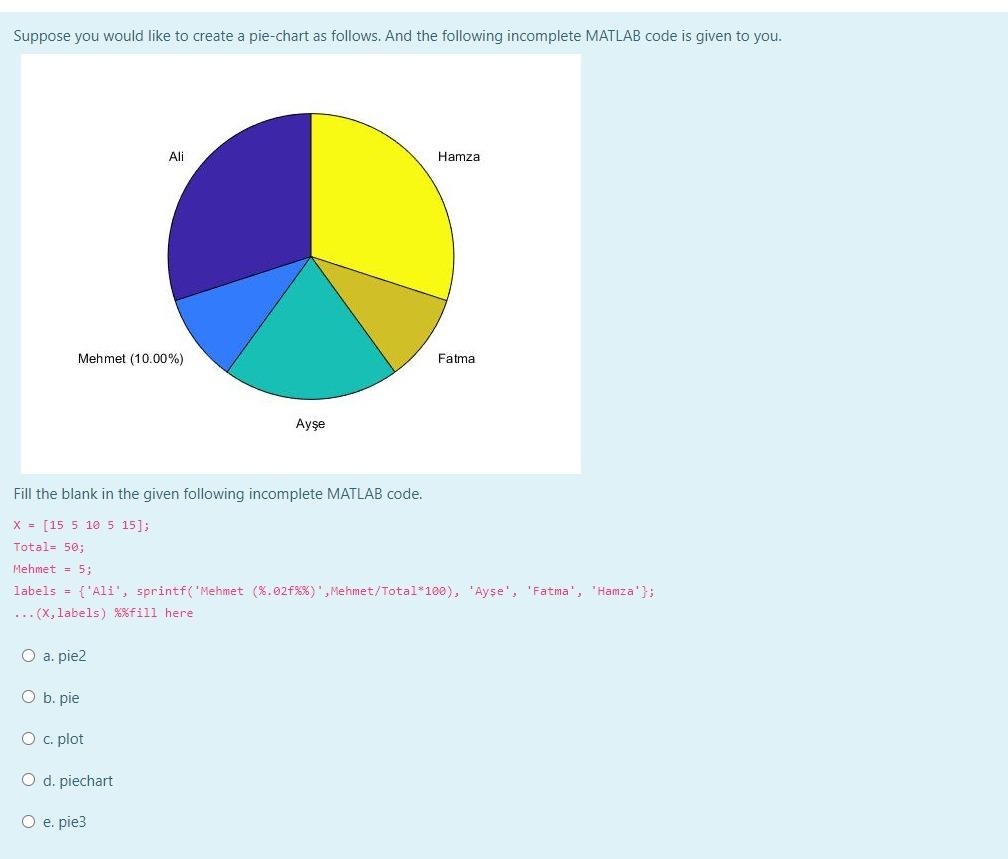Click the "Mehmet (10.00%)" label

[x=131, y=358]
